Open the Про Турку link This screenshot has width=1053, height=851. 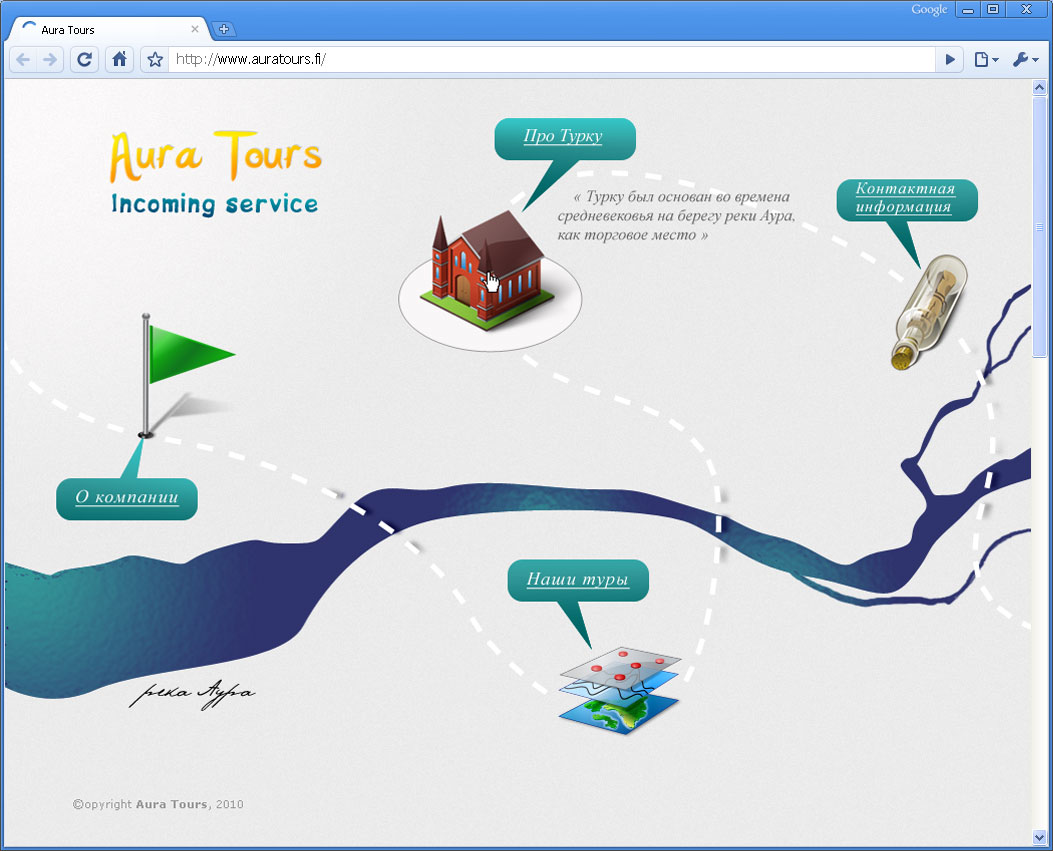pos(563,136)
